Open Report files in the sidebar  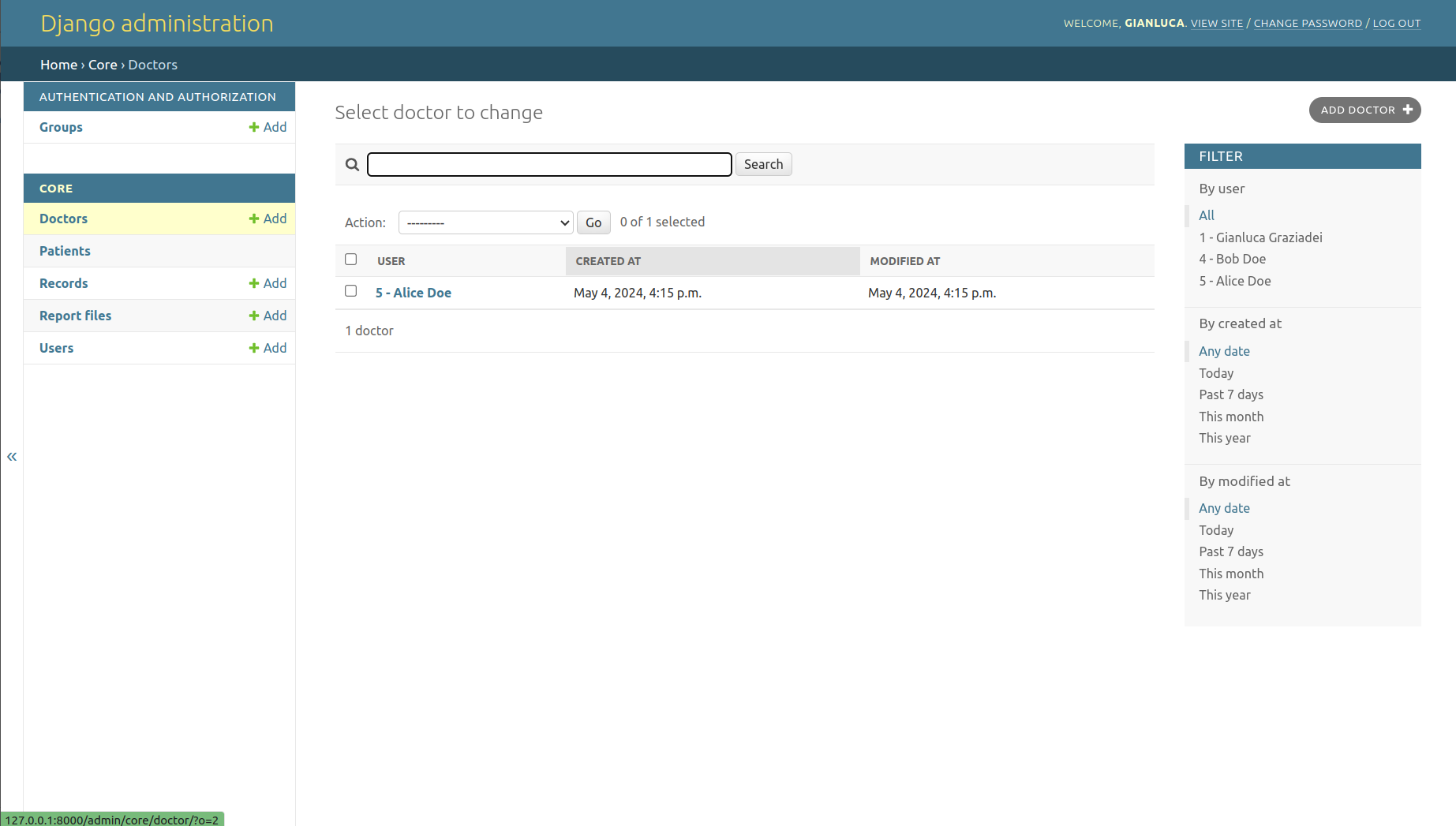[x=75, y=316]
